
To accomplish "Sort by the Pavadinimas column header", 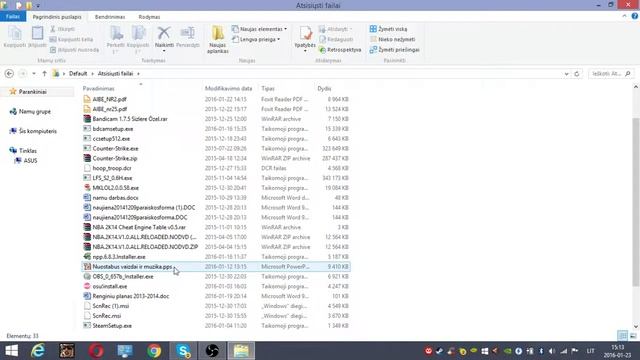I will pyautogui.click(x=98, y=88).
